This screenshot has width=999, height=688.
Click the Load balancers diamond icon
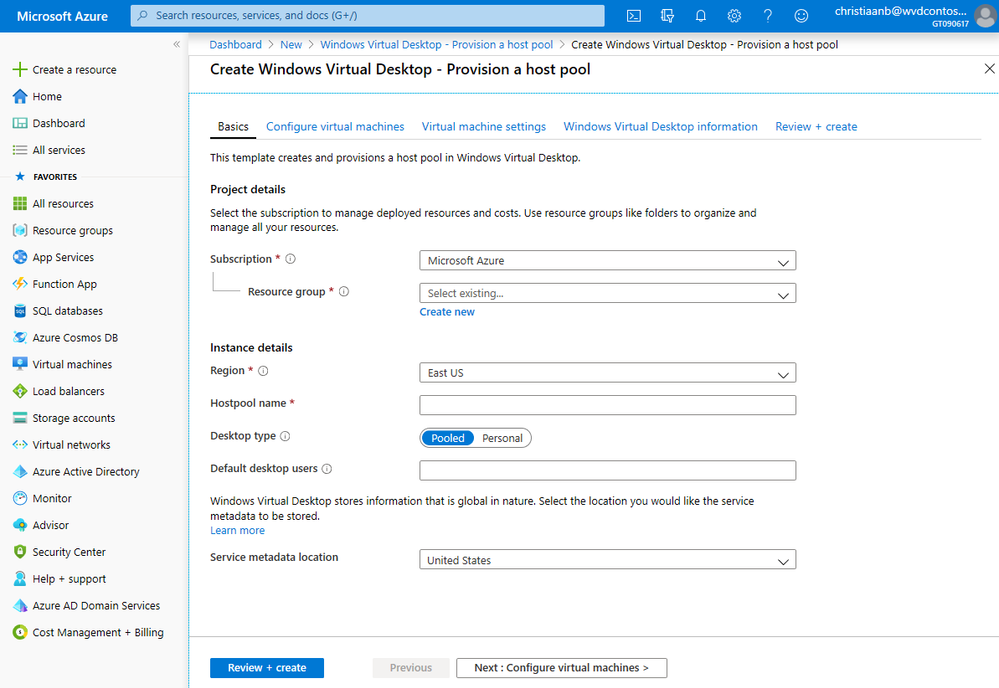(x=20, y=391)
